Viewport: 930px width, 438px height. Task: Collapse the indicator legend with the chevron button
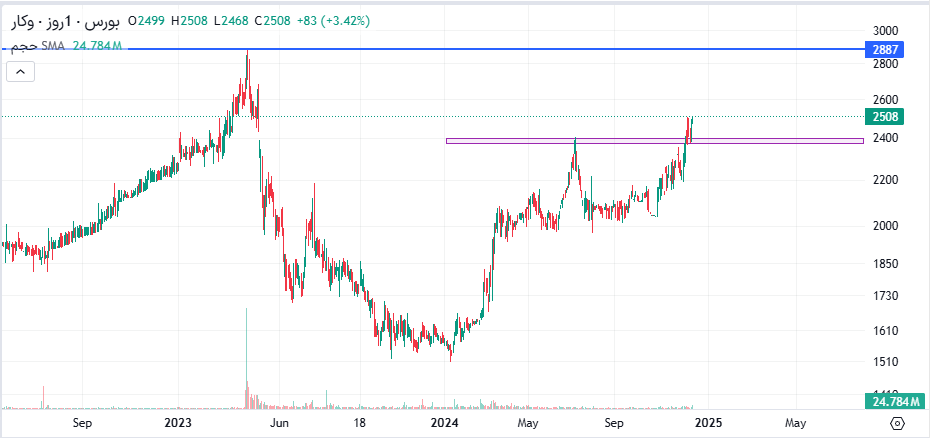click(20, 72)
